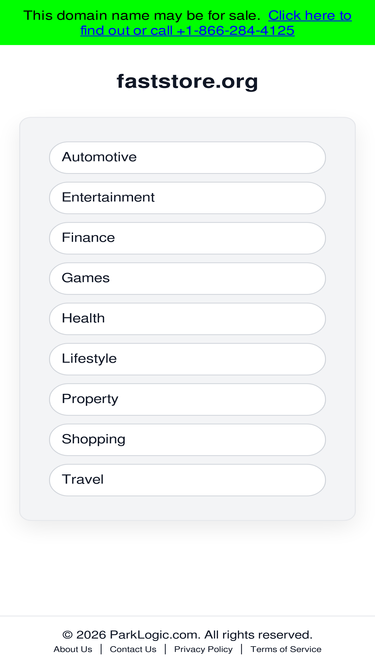The width and height of the screenshot is (375, 667).
Task: Open the Travel category
Action: click(188, 480)
